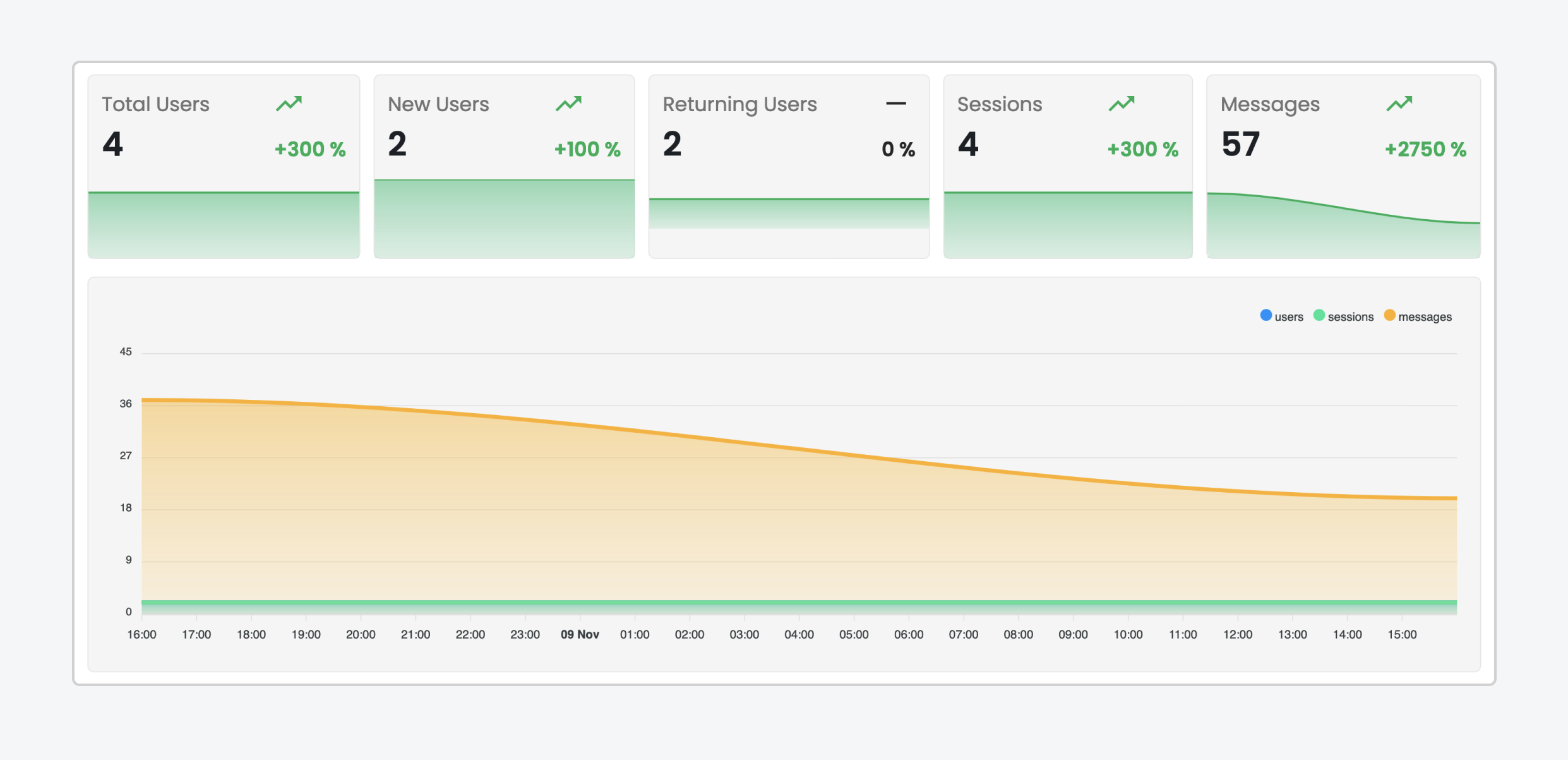Click the New Users trending-up icon

coord(568,104)
